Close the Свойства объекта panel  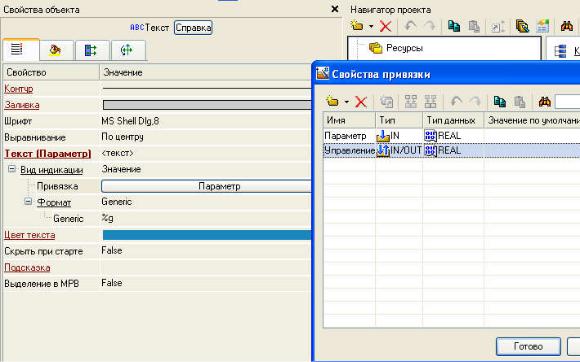pos(335,9)
